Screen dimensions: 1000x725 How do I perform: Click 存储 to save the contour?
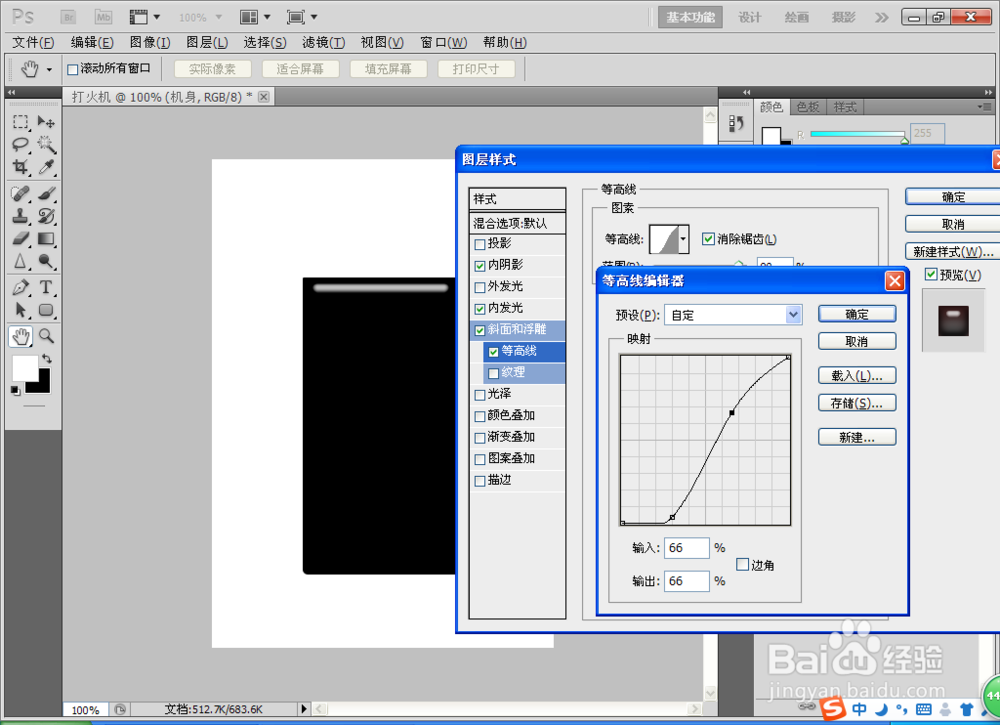click(857, 403)
